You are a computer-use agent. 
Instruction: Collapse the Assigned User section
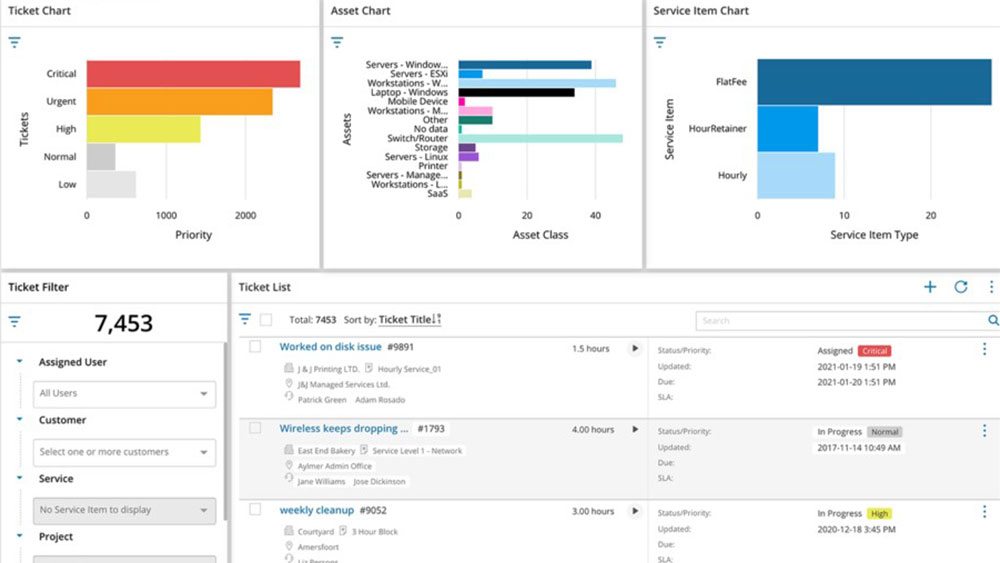pyautogui.click(x=20, y=362)
